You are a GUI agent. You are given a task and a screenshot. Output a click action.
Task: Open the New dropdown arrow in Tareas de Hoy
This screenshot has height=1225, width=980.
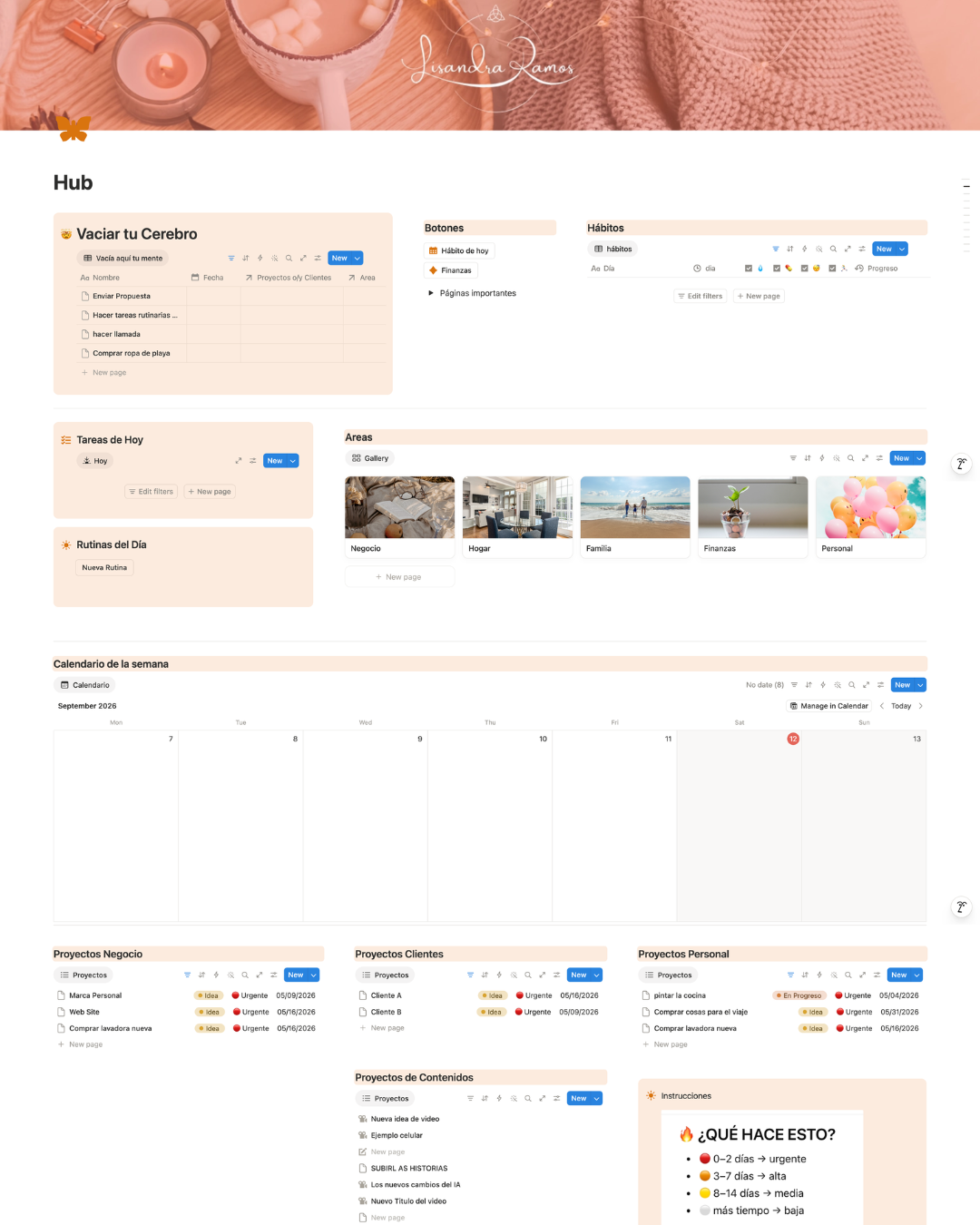293,461
